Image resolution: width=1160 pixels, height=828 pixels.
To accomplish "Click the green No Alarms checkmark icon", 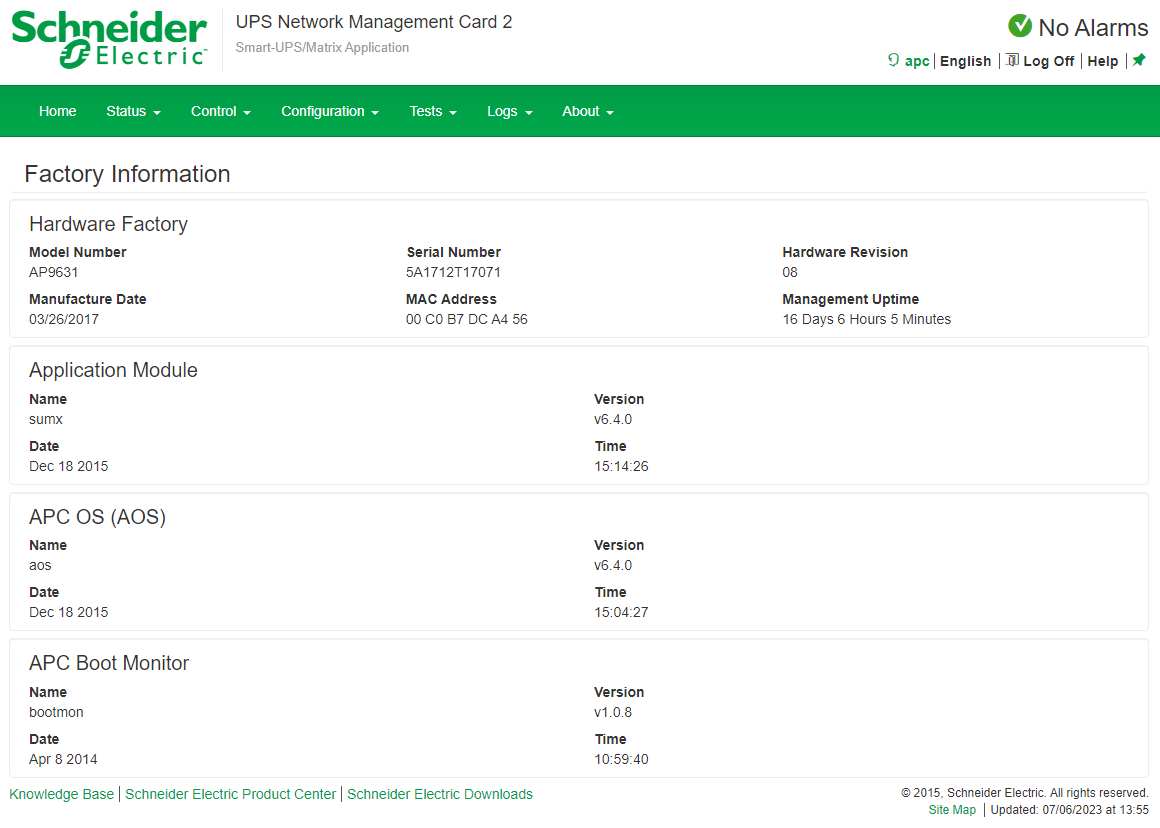I will (1020, 26).
